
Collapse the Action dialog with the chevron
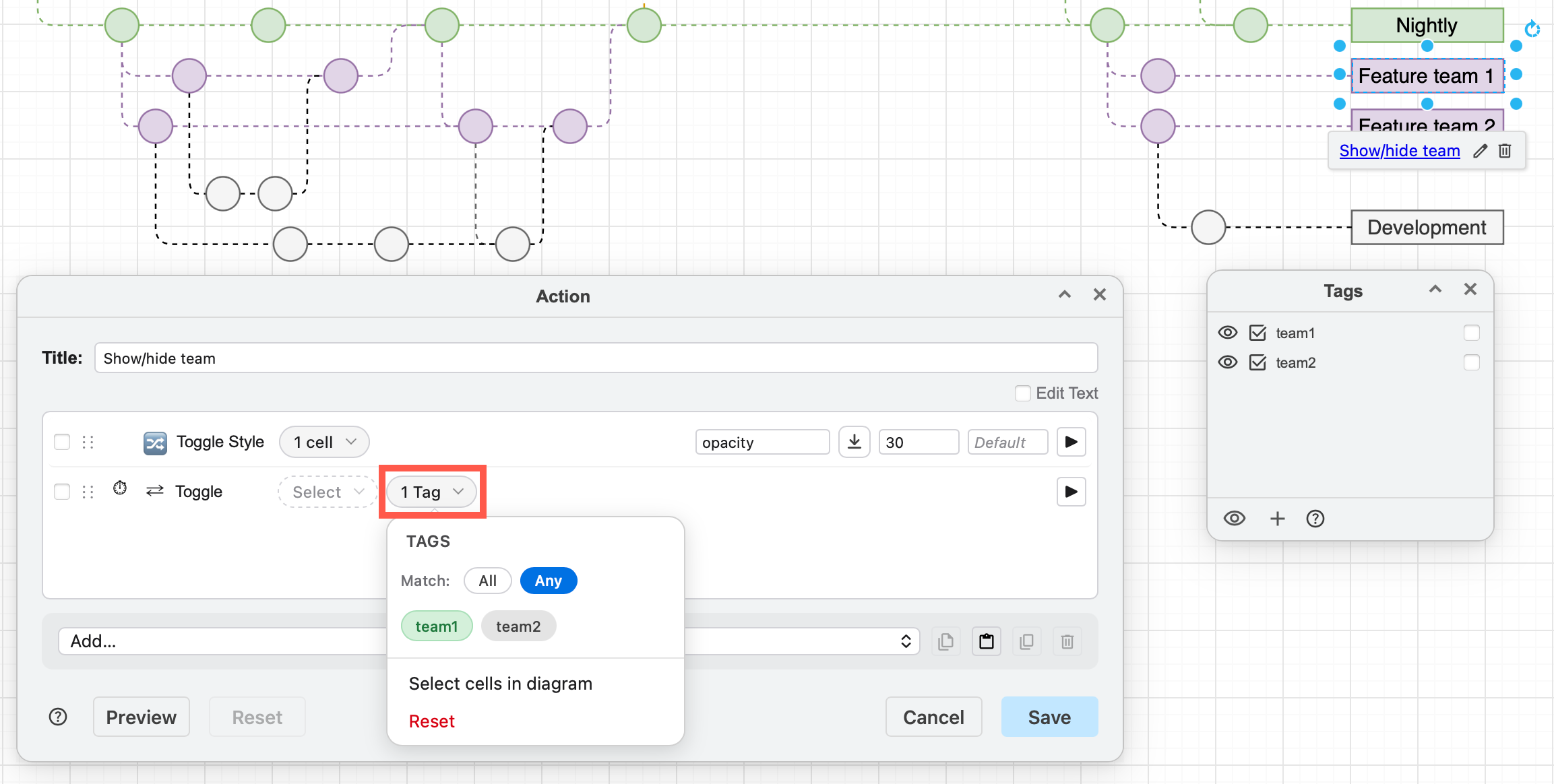pyautogui.click(x=1065, y=294)
